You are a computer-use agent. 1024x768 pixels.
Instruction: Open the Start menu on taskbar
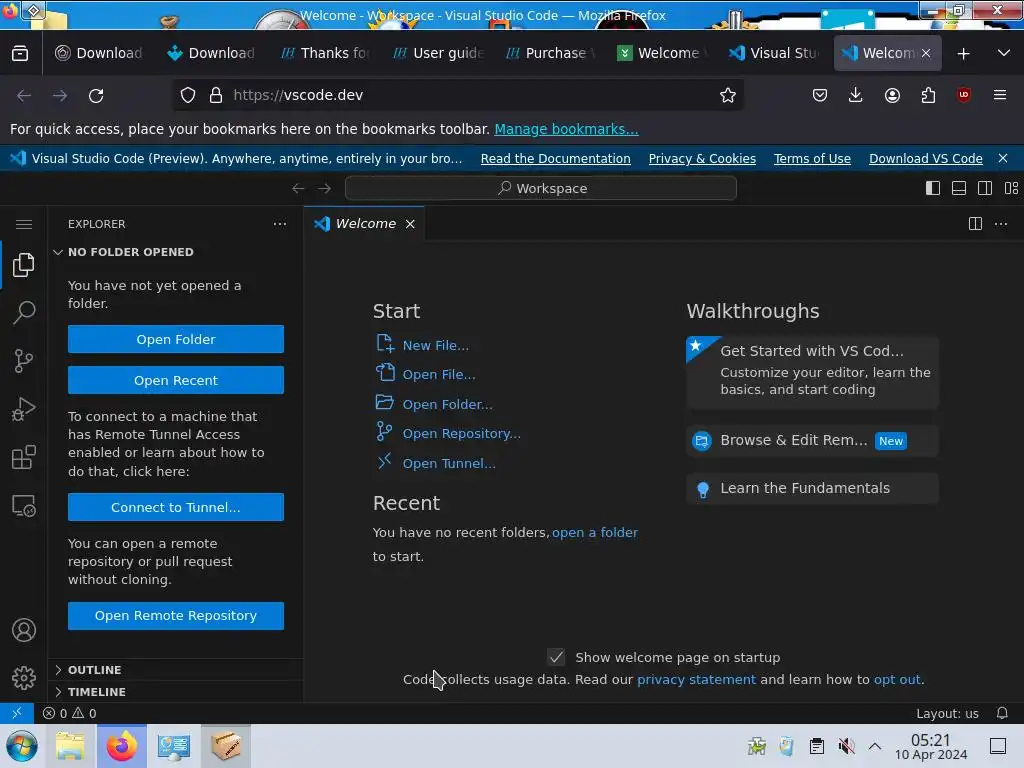click(21, 746)
